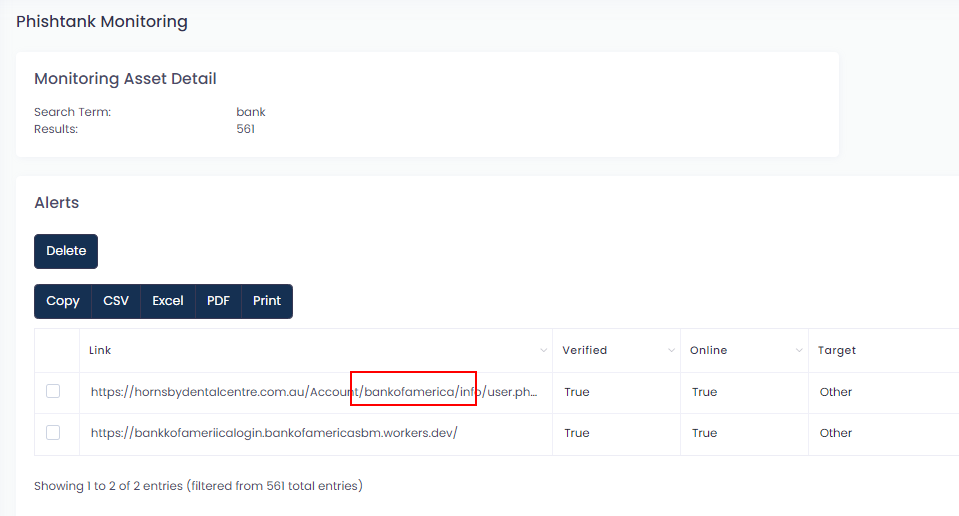Select Target value Other in workers.dev row

coord(836,433)
